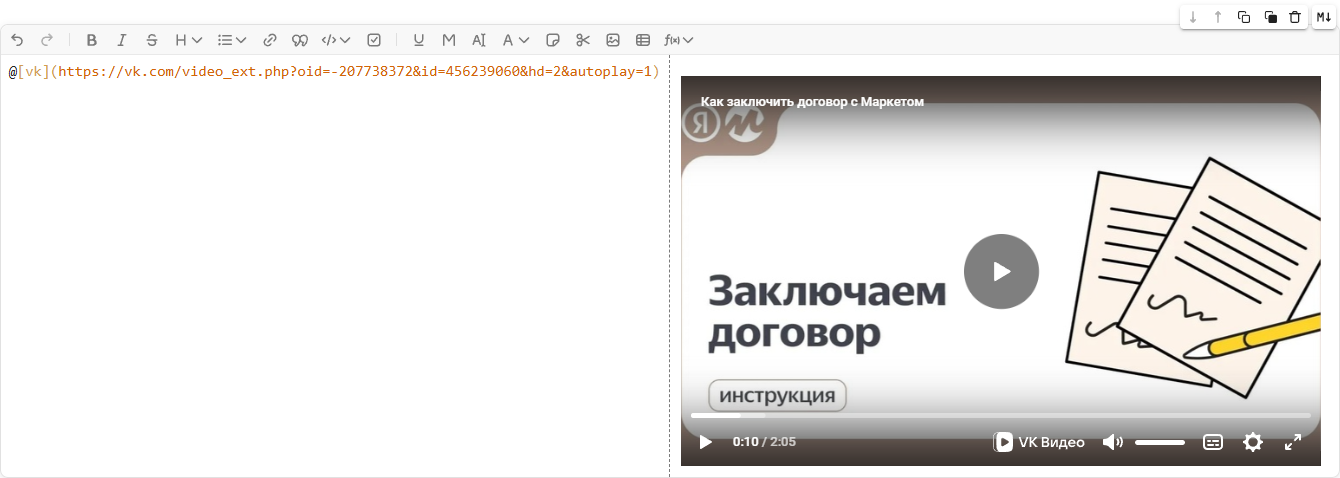Open the code block dropdown
The height and width of the screenshot is (478, 1340).
click(x=336, y=40)
